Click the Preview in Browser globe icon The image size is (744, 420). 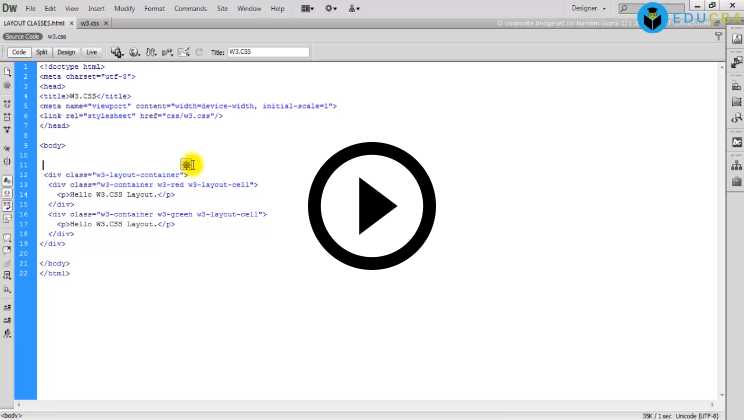133,52
